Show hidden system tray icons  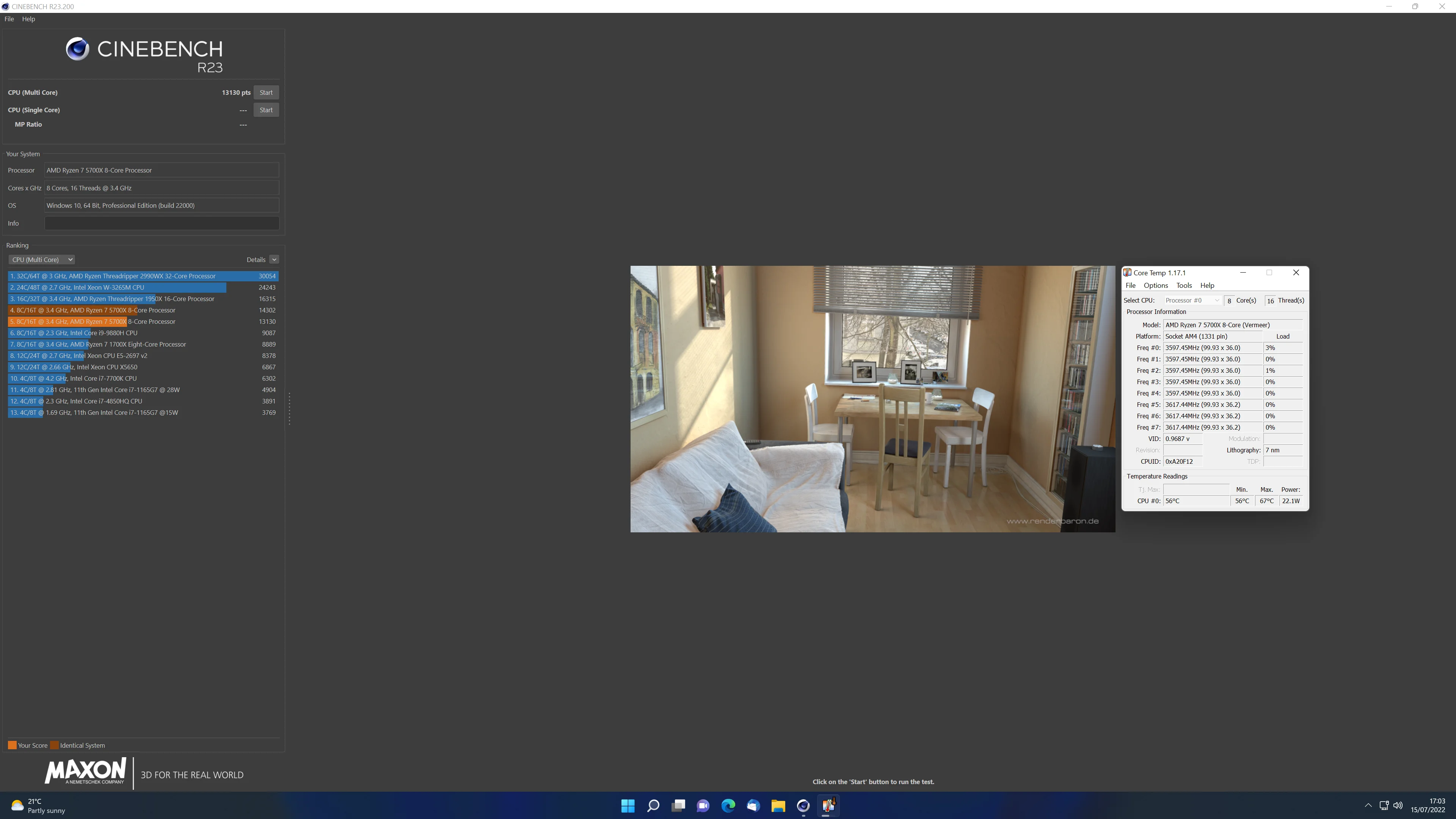pos(1368,805)
